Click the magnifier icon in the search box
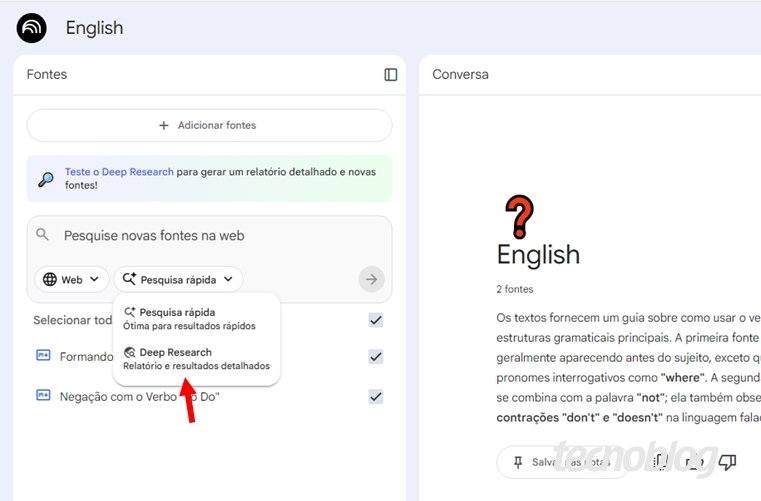Image resolution: width=761 pixels, height=501 pixels. pos(42,235)
